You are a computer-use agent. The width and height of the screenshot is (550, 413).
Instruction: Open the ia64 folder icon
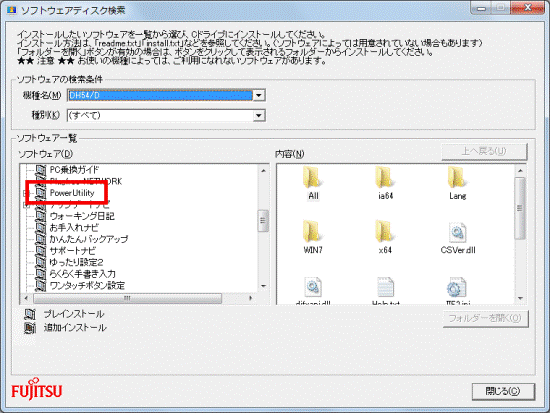tap(384, 177)
